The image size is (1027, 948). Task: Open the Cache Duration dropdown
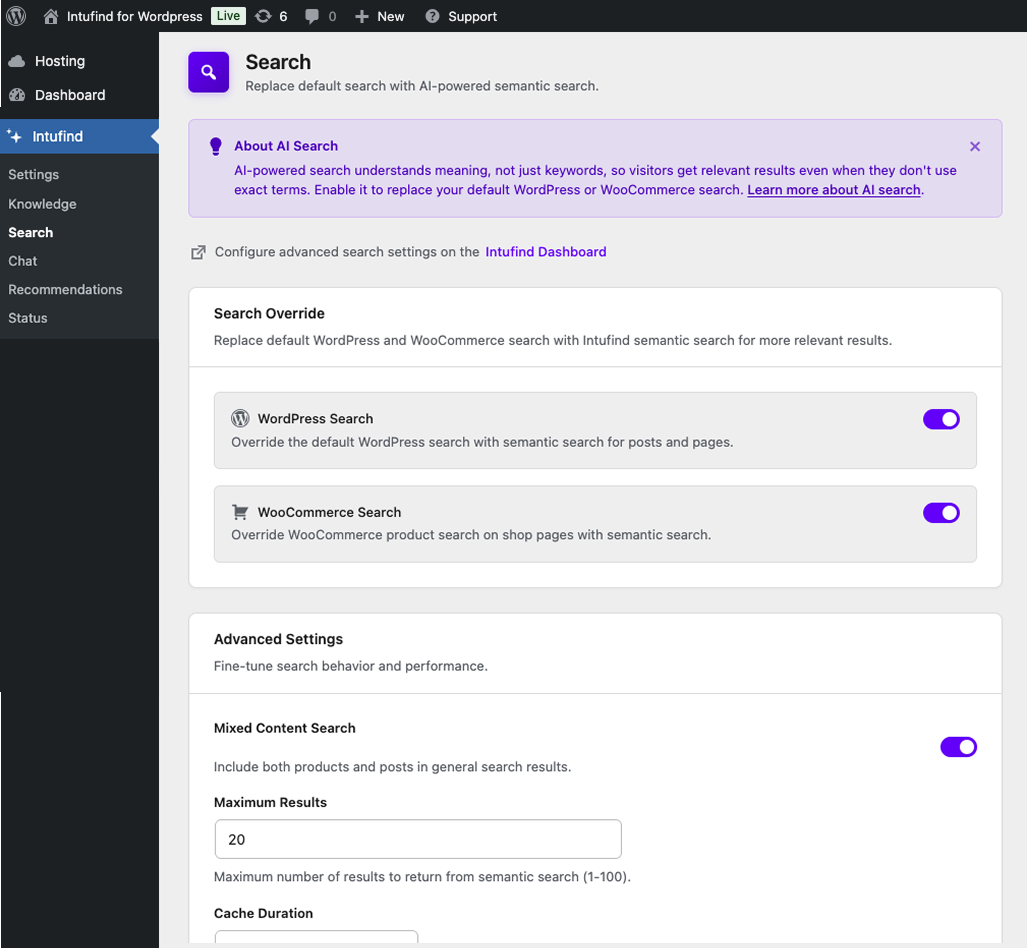click(x=316, y=941)
